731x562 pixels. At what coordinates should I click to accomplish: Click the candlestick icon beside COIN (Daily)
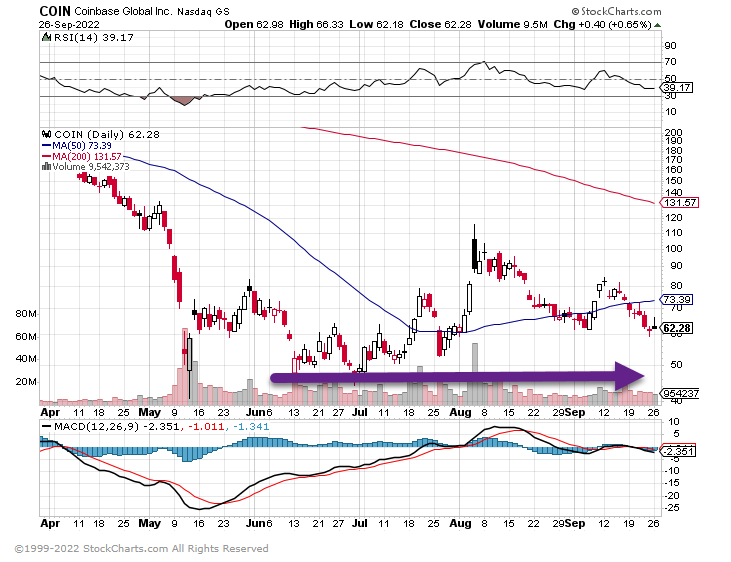point(46,134)
